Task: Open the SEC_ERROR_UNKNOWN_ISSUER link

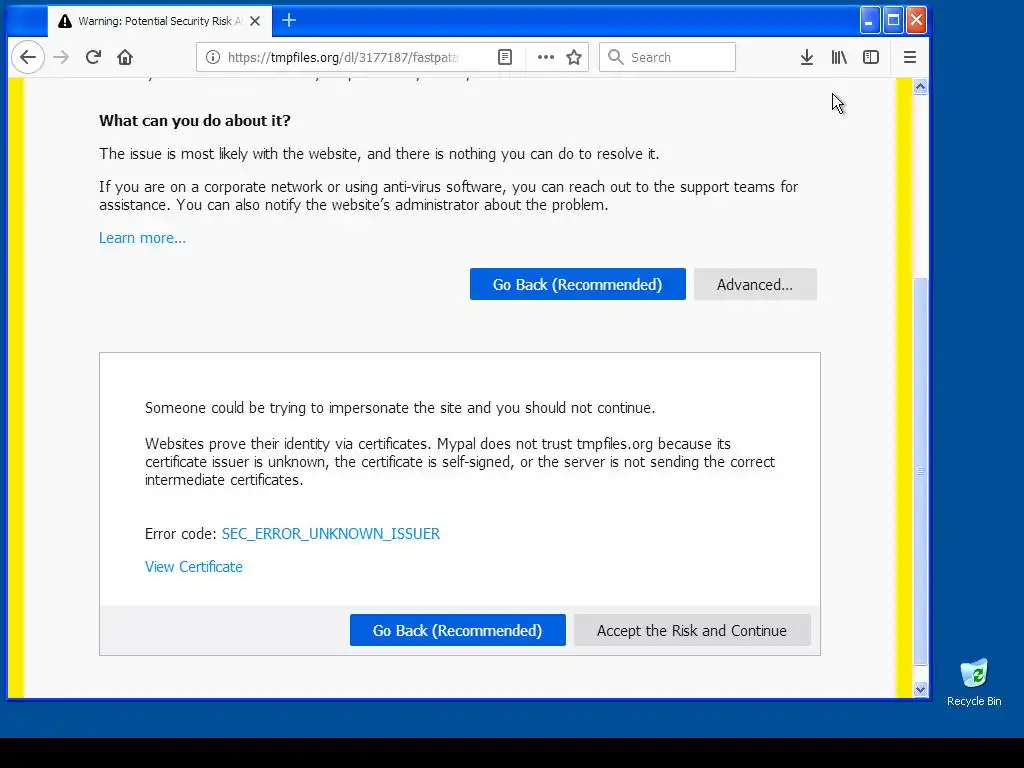Action: pyautogui.click(x=331, y=534)
